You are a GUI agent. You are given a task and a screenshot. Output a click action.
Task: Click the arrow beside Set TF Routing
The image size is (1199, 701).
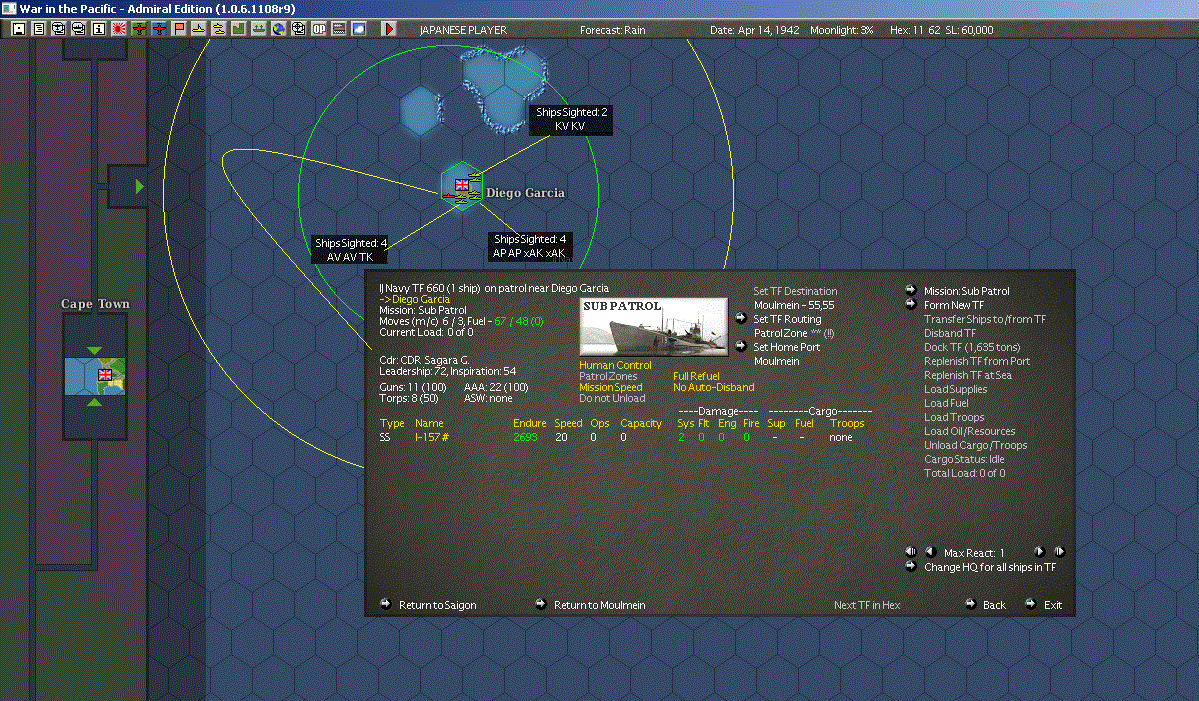tap(741, 318)
